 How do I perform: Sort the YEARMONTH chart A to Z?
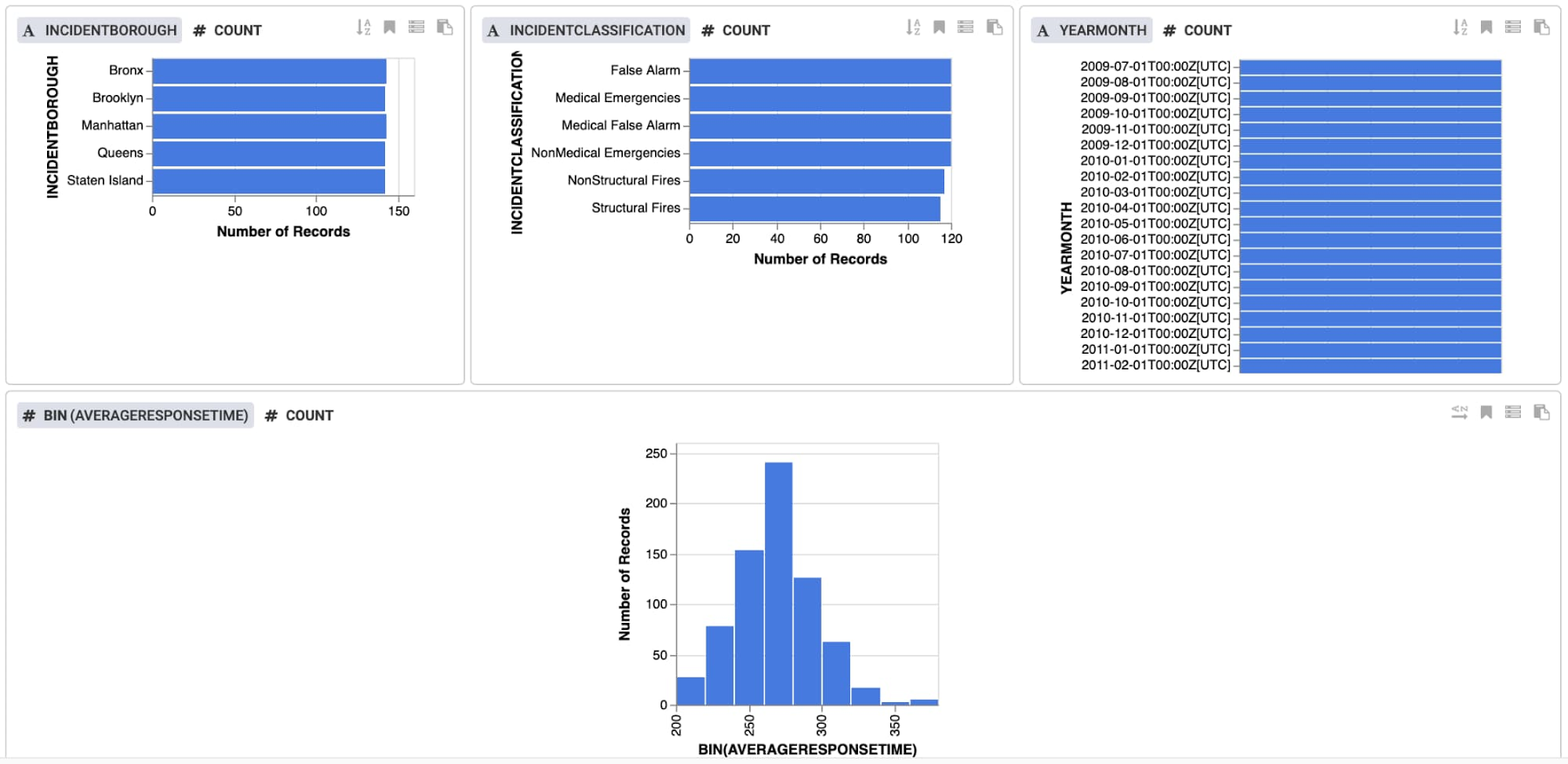pos(1460,28)
